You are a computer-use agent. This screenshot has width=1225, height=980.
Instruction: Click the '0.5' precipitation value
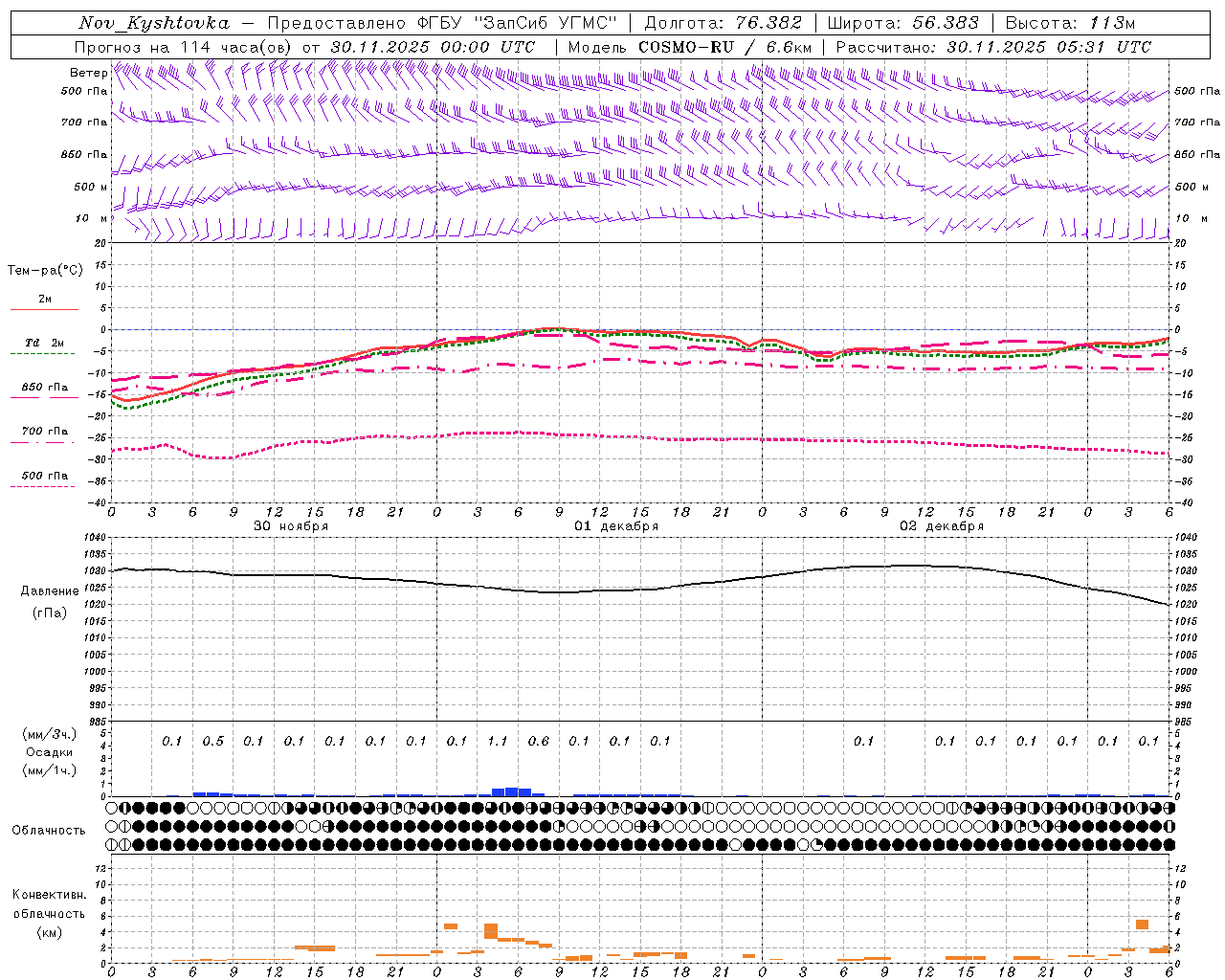[x=212, y=741]
